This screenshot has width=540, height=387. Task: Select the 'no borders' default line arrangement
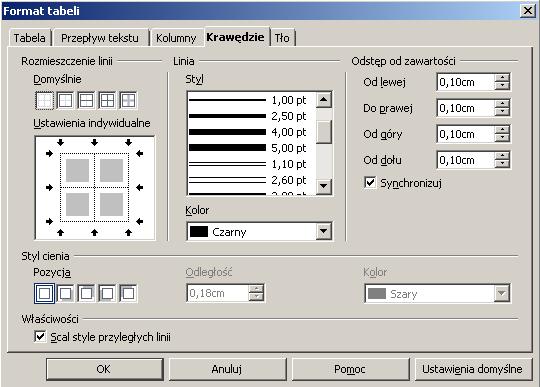click(x=44, y=101)
